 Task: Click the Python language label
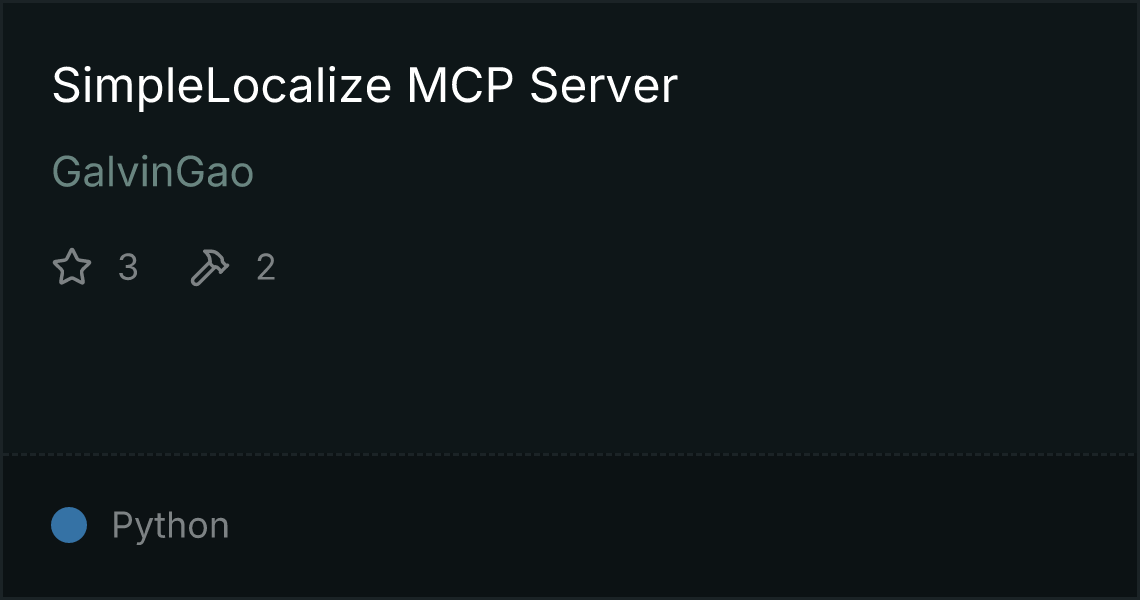170,526
